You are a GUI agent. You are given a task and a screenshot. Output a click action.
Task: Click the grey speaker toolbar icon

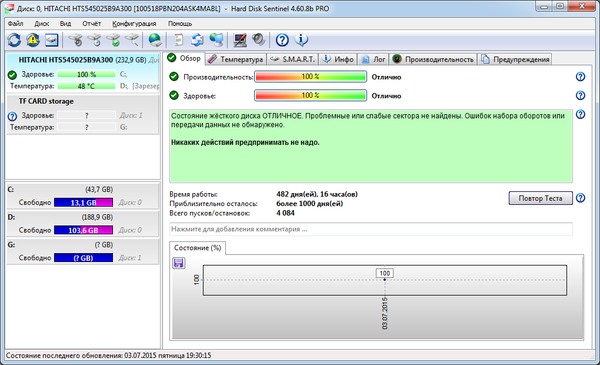click(x=259, y=40)
